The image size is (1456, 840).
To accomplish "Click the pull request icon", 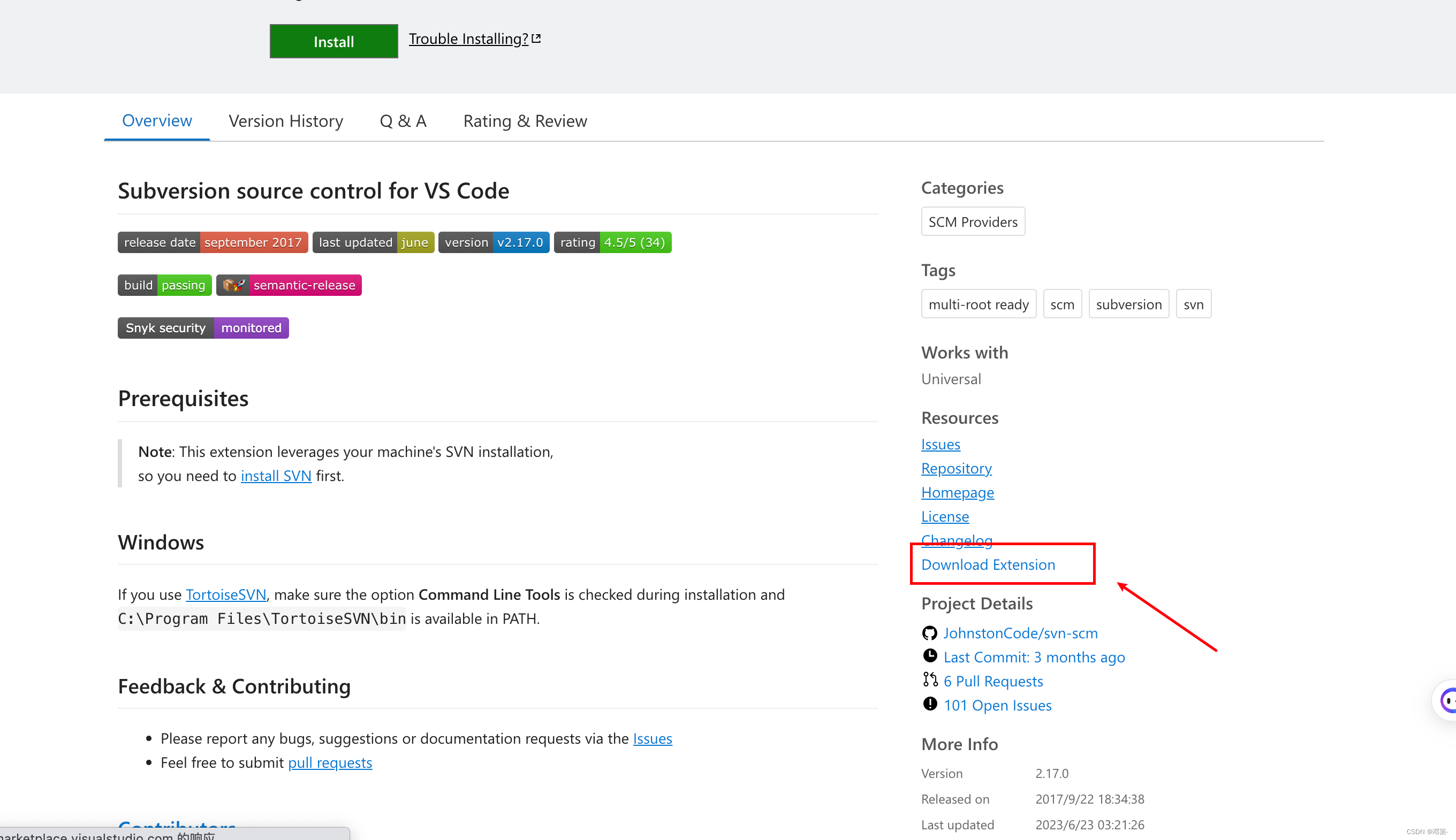I will coord(929,680).
